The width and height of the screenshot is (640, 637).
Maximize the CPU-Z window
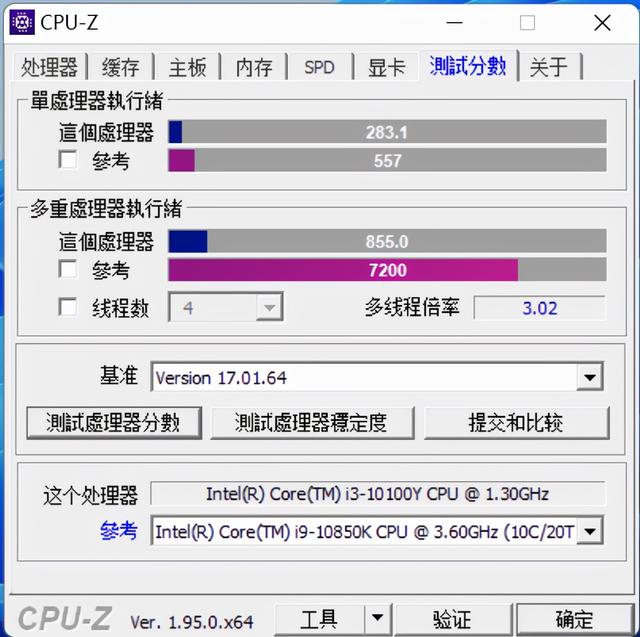[x=527, y=23]
